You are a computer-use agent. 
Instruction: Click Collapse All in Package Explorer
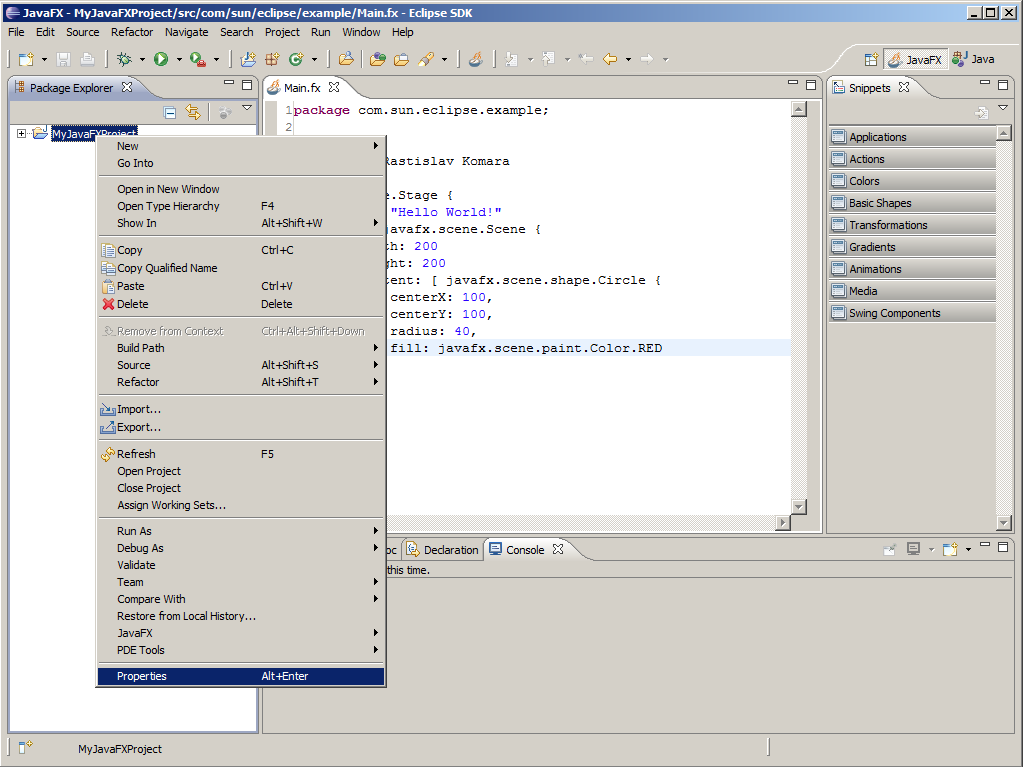pyautogui.click(x=170, y=113)
